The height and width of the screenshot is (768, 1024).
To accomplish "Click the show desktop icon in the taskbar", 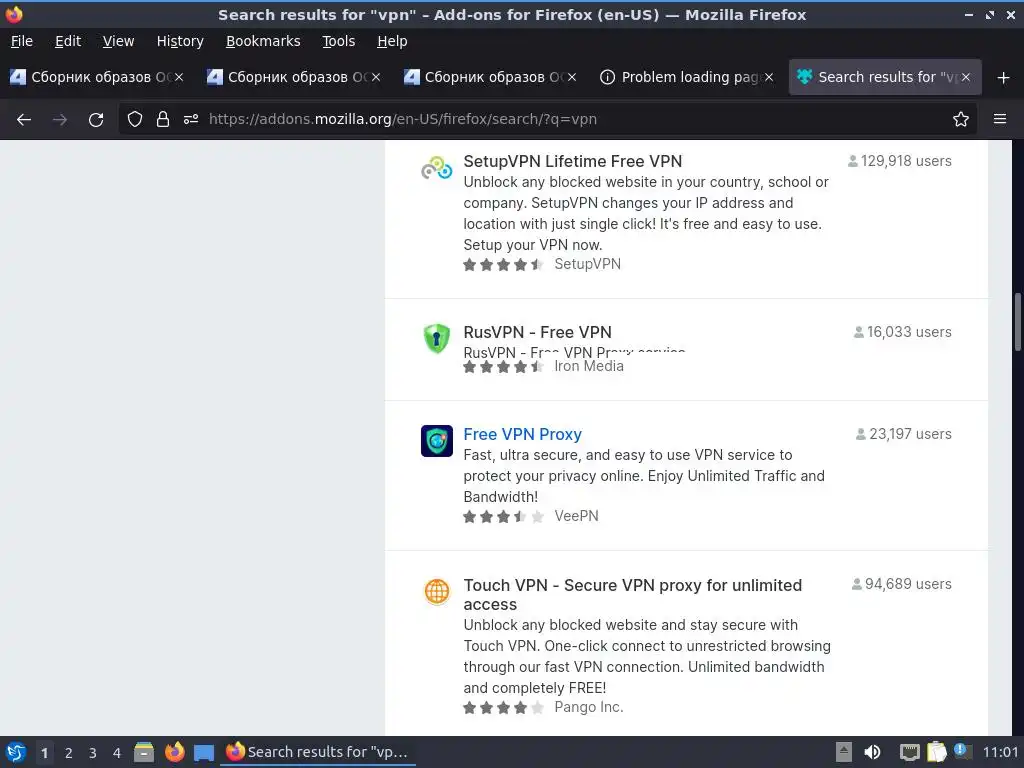I will click(x=204, y=753).
